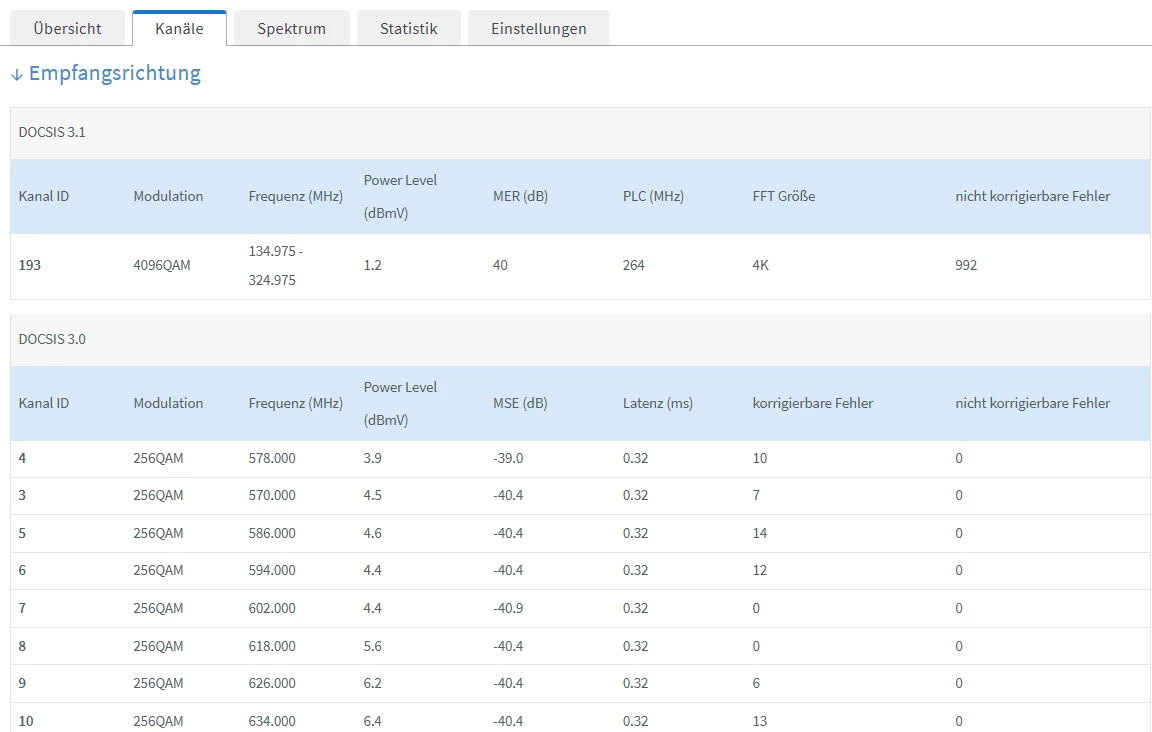Click the DOCSIS 3.0 section header
Screen dimensions: 1152x732
coord(52,339)
